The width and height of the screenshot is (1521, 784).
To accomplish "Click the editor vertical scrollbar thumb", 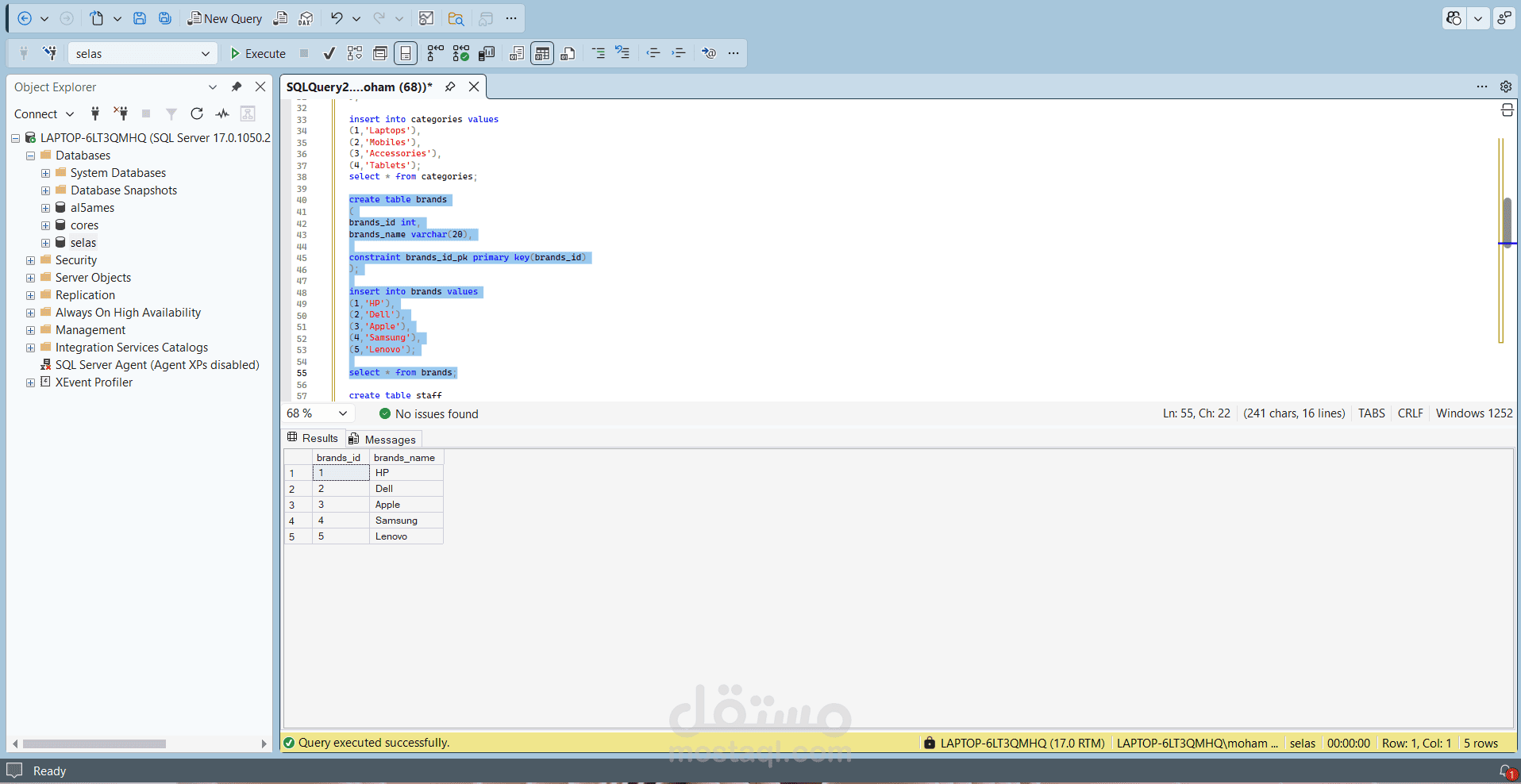I will coord(1507,222).
